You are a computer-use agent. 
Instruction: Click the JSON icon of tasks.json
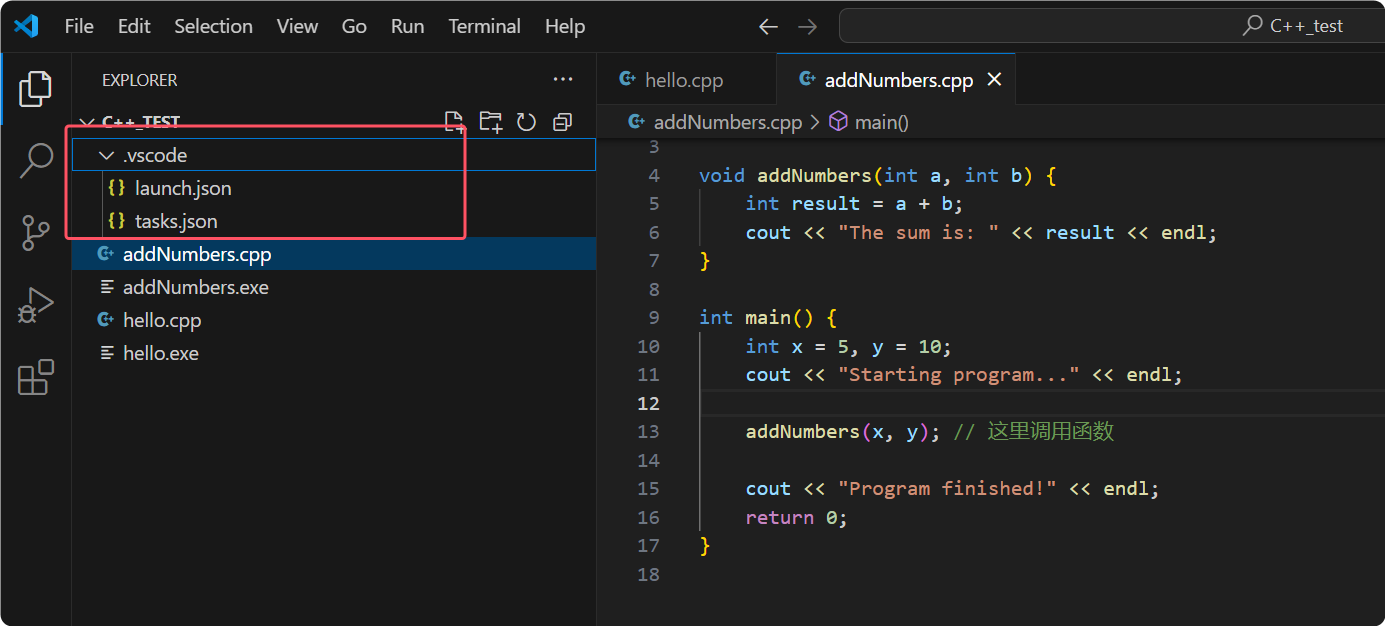[117, 221]
